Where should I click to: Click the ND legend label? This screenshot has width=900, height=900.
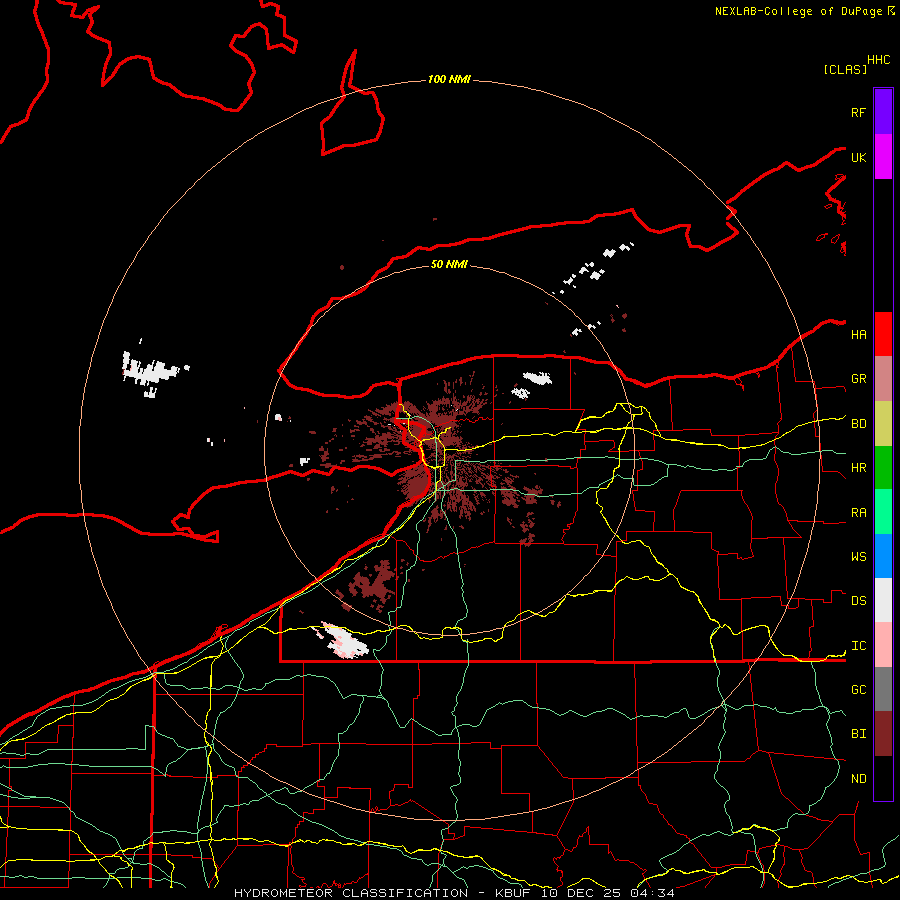click(x=859, y=779)
